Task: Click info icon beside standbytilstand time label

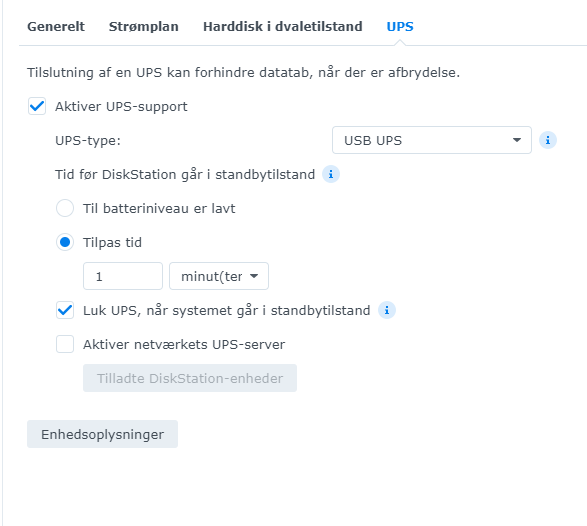Action: coord(331,174)
